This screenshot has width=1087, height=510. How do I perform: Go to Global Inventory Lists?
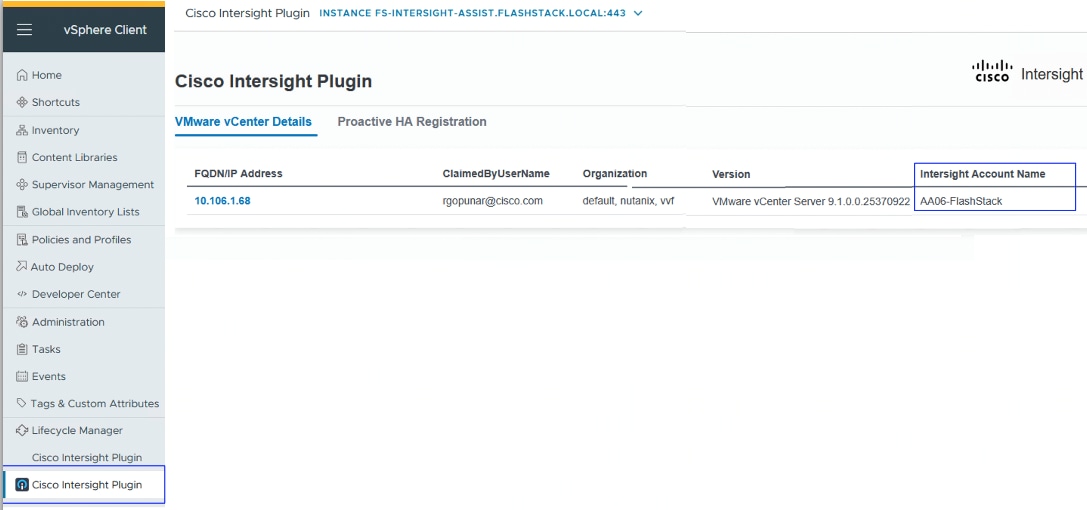pos(85,212)
